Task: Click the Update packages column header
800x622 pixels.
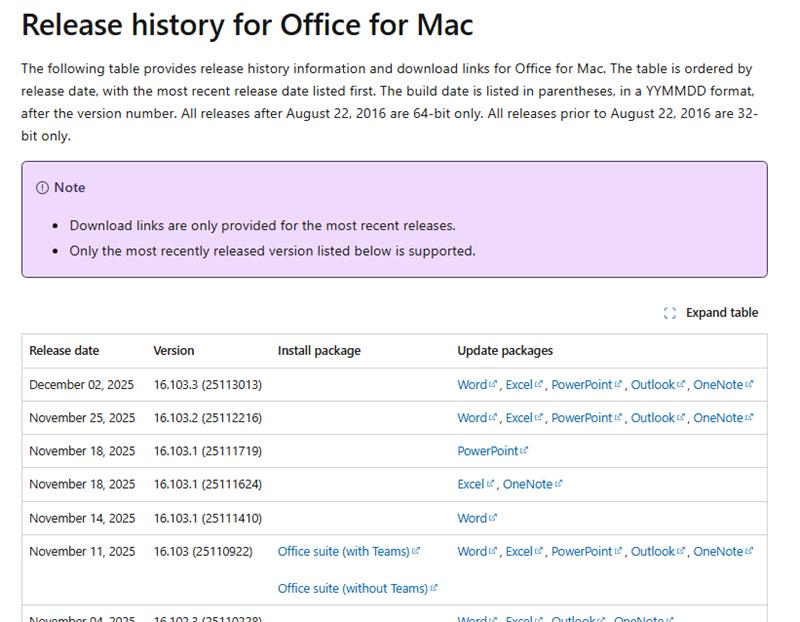Action: pyautogui.click(x=505, y=351)
